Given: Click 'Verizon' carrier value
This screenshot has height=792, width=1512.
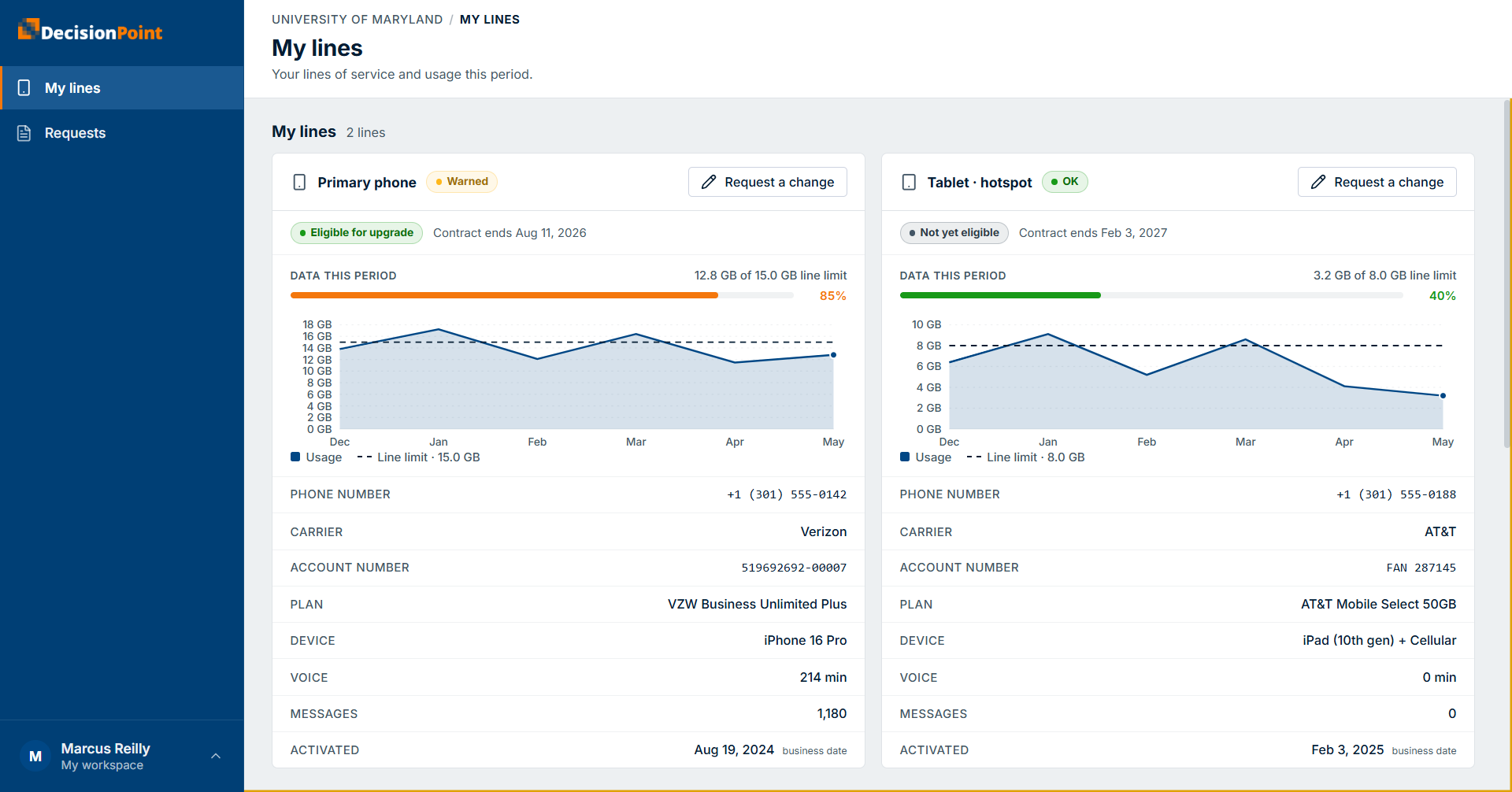Looking at the screenshot, I should pyautogui.click(x=824, y=531).
